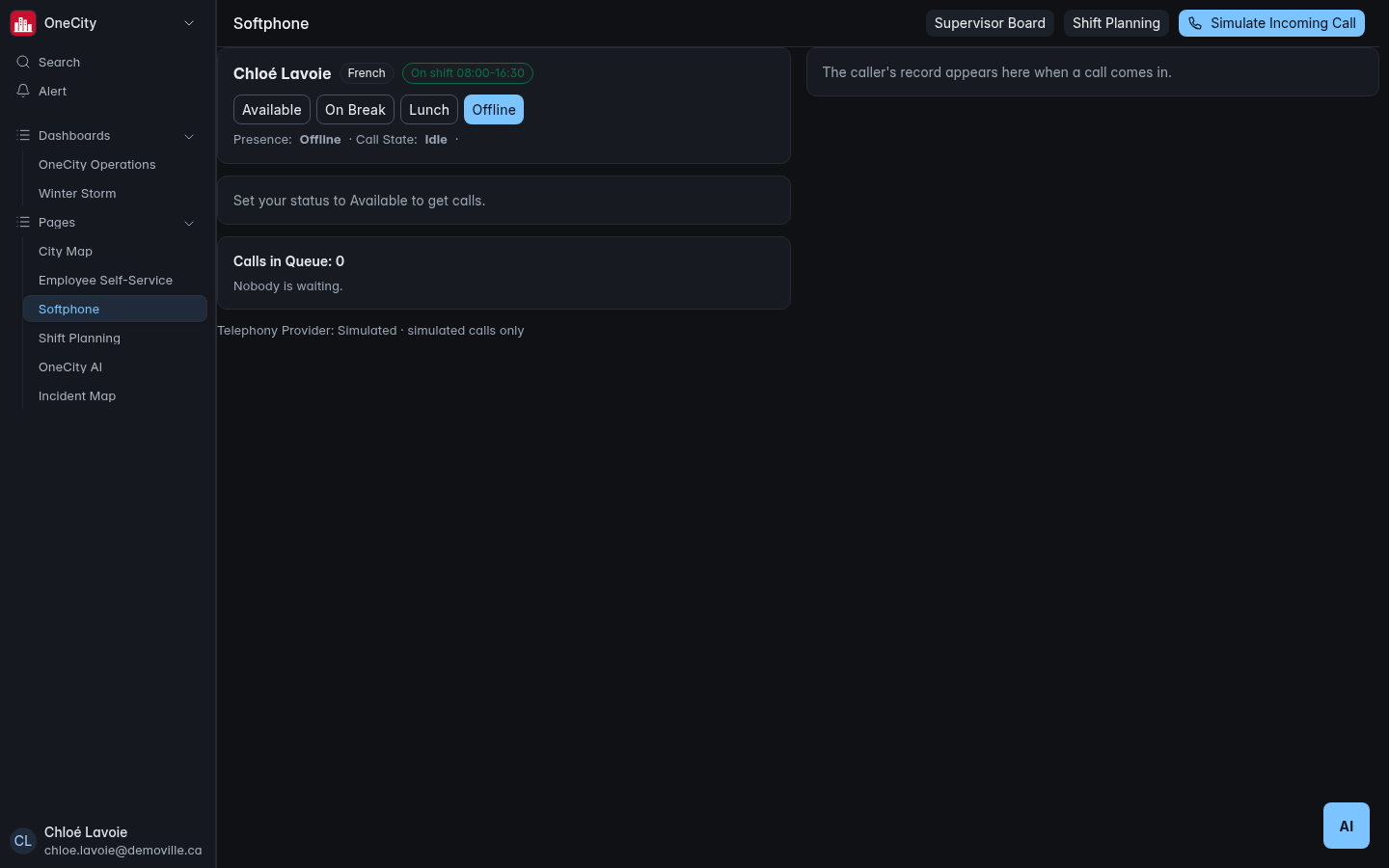Click the "Nobody is waiting." text

tap(287, 286)
